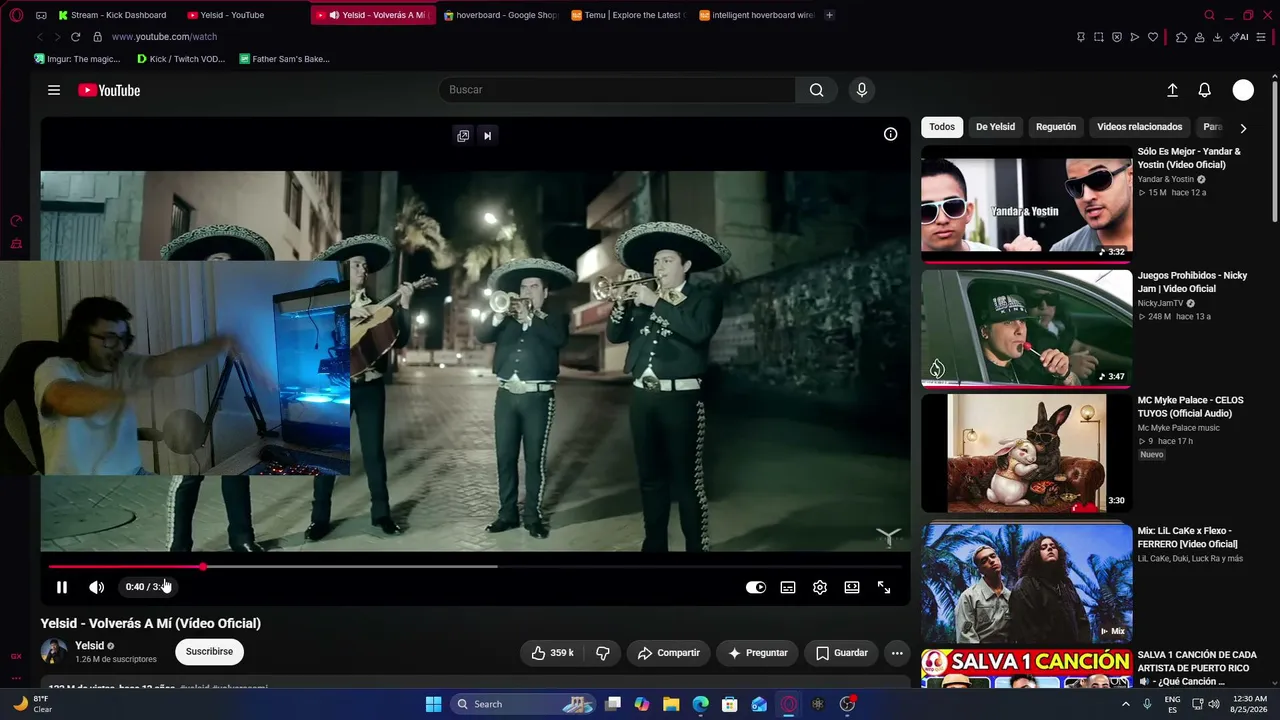Select the Videos relacionados chip
1280x720 pixels.
1139,127
